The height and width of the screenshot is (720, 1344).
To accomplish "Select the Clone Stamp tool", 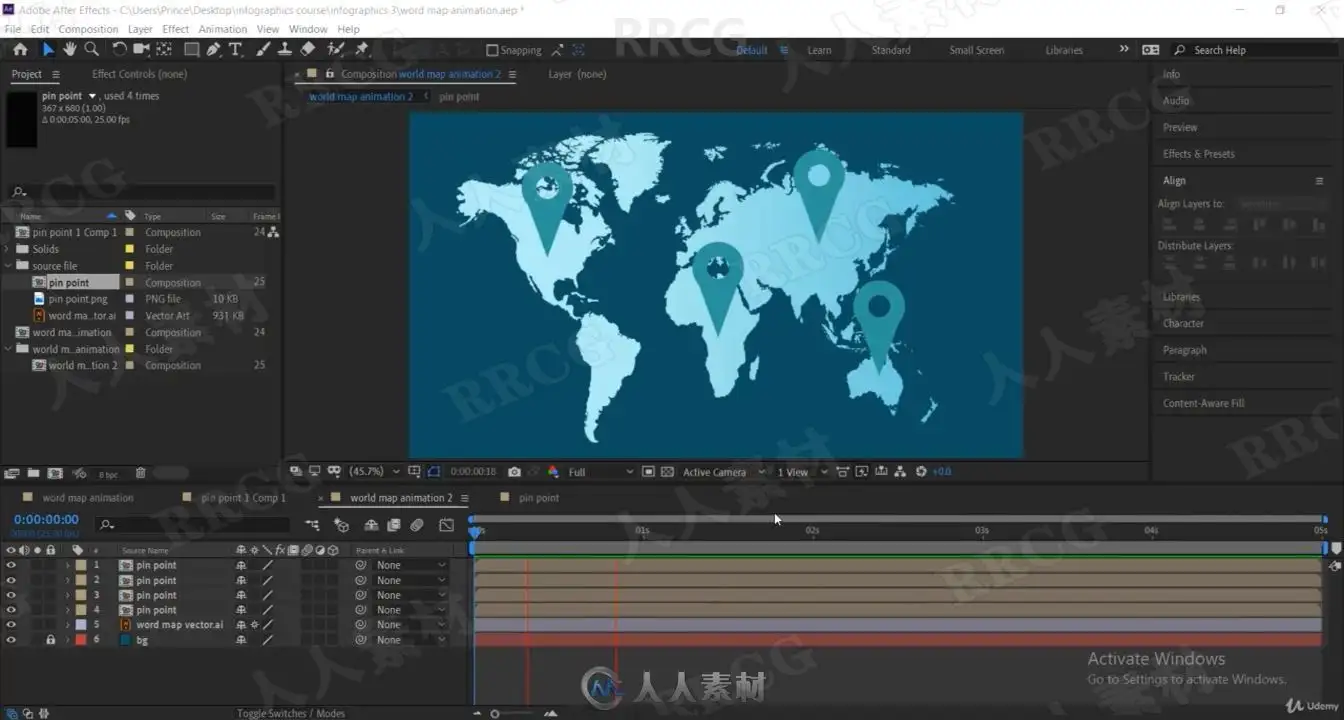I will (x=285, y=49).
